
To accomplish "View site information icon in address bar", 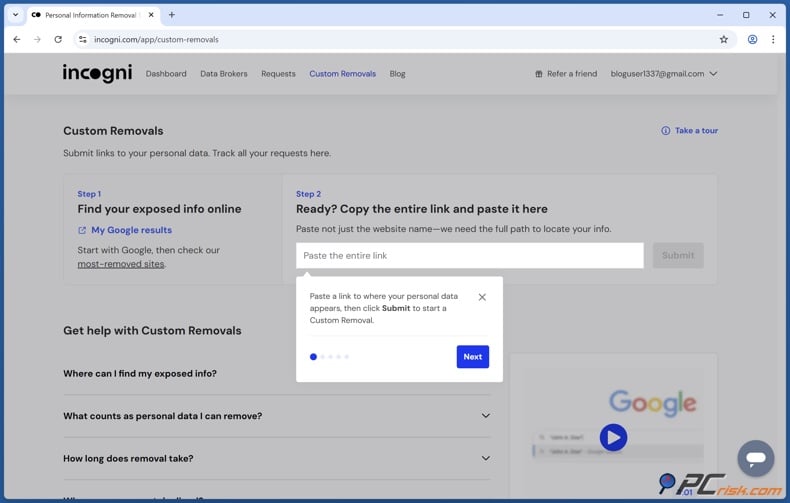I will pos(83,40).
